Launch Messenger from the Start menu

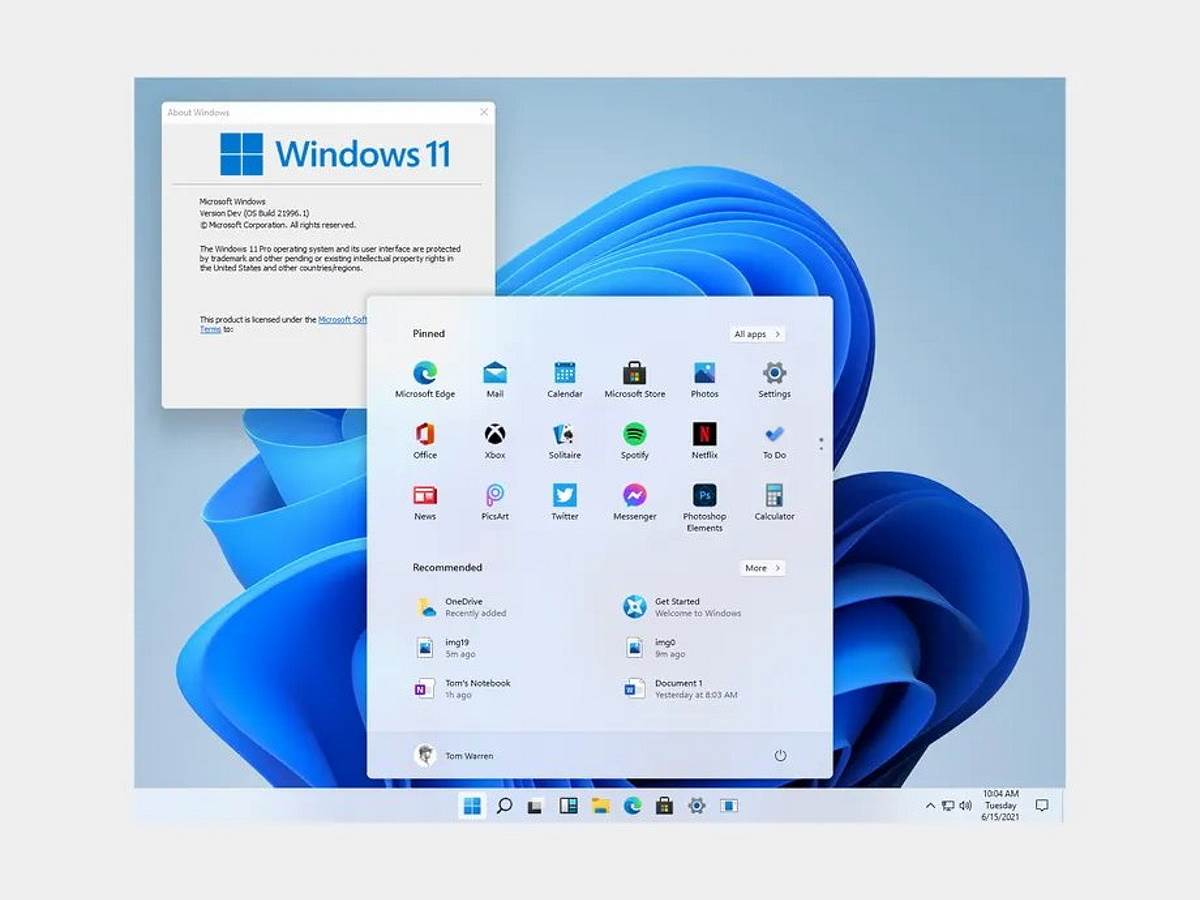pos(634,497)
